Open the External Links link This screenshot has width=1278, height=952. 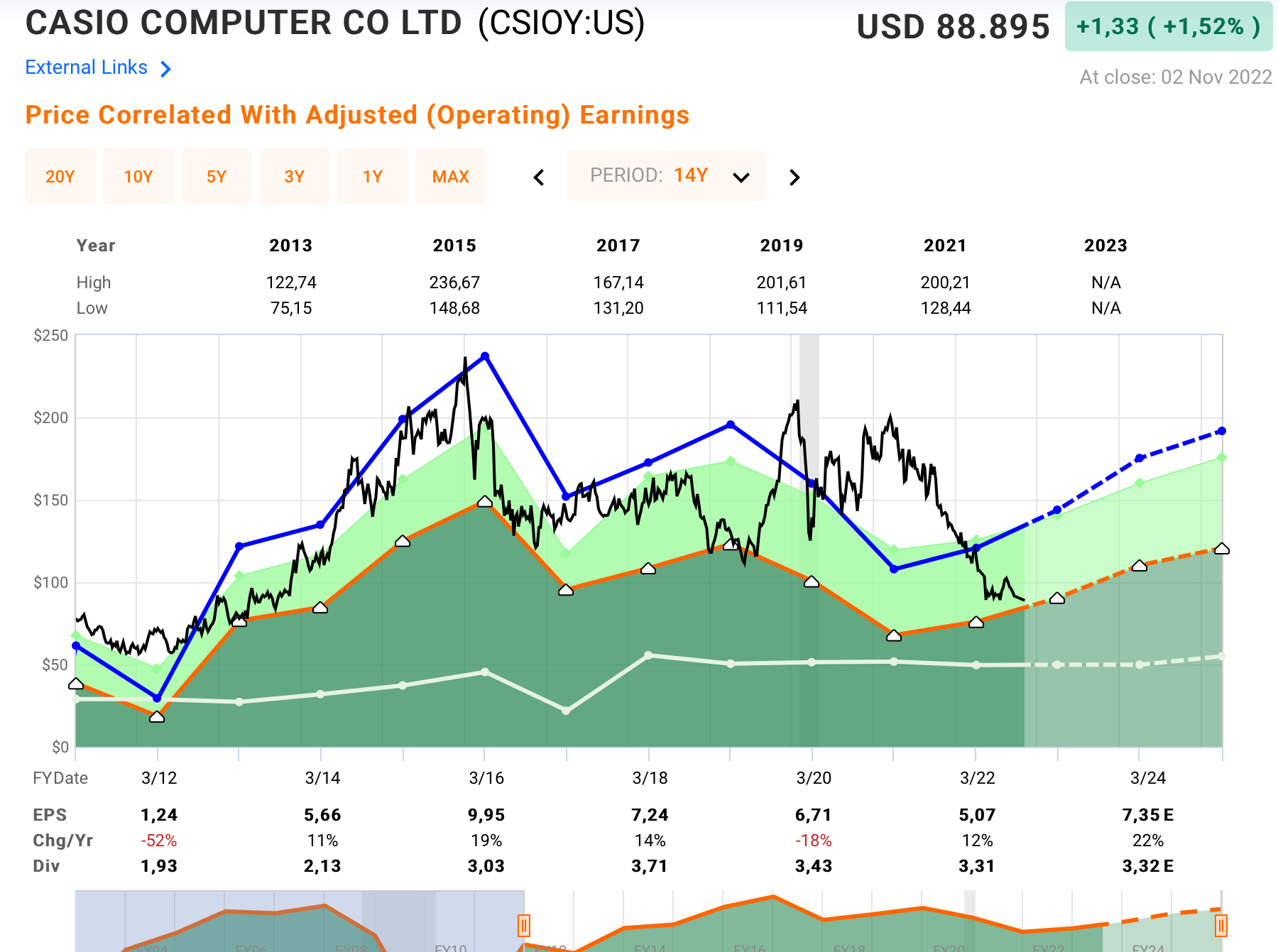click(87, 67)
